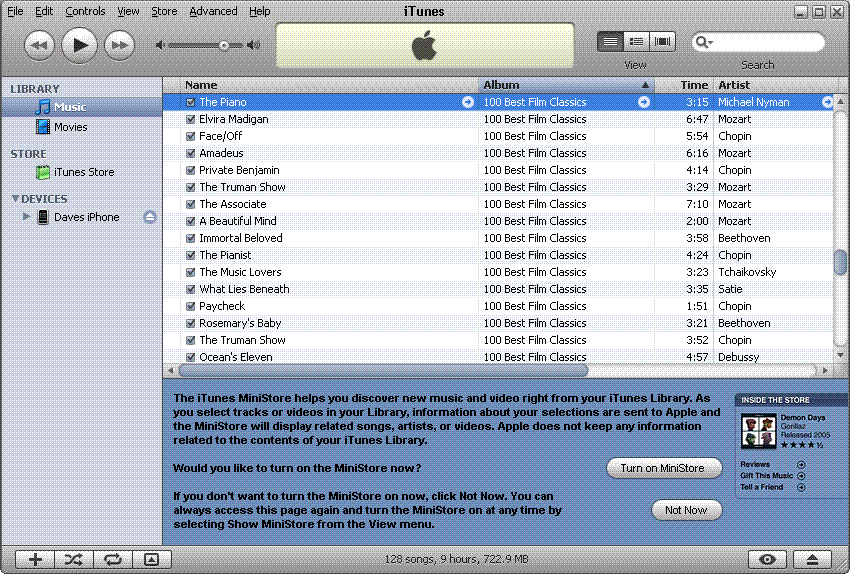
Task: Select the Ocean's Eleven track row
Action: click(498, 357)
